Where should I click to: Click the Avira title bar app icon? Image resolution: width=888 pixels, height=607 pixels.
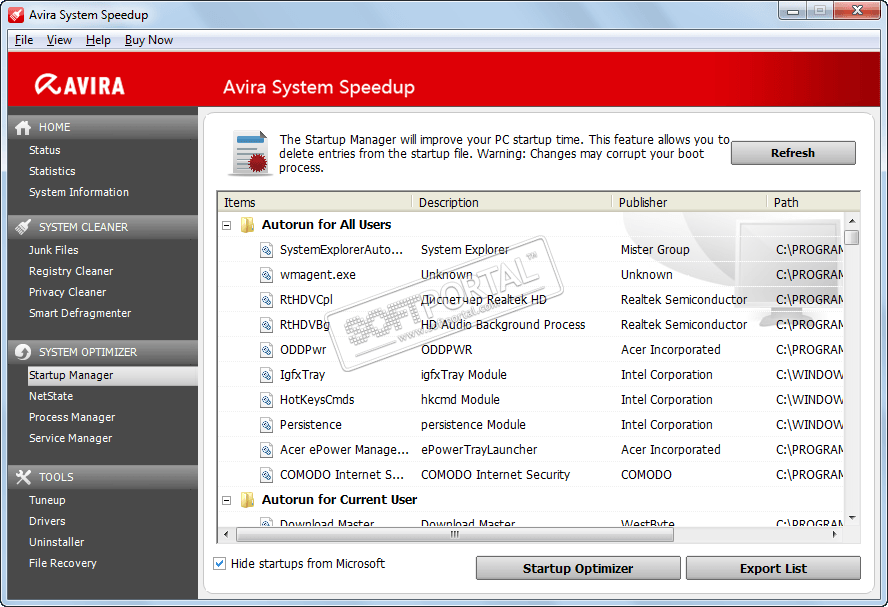[16, 15]
